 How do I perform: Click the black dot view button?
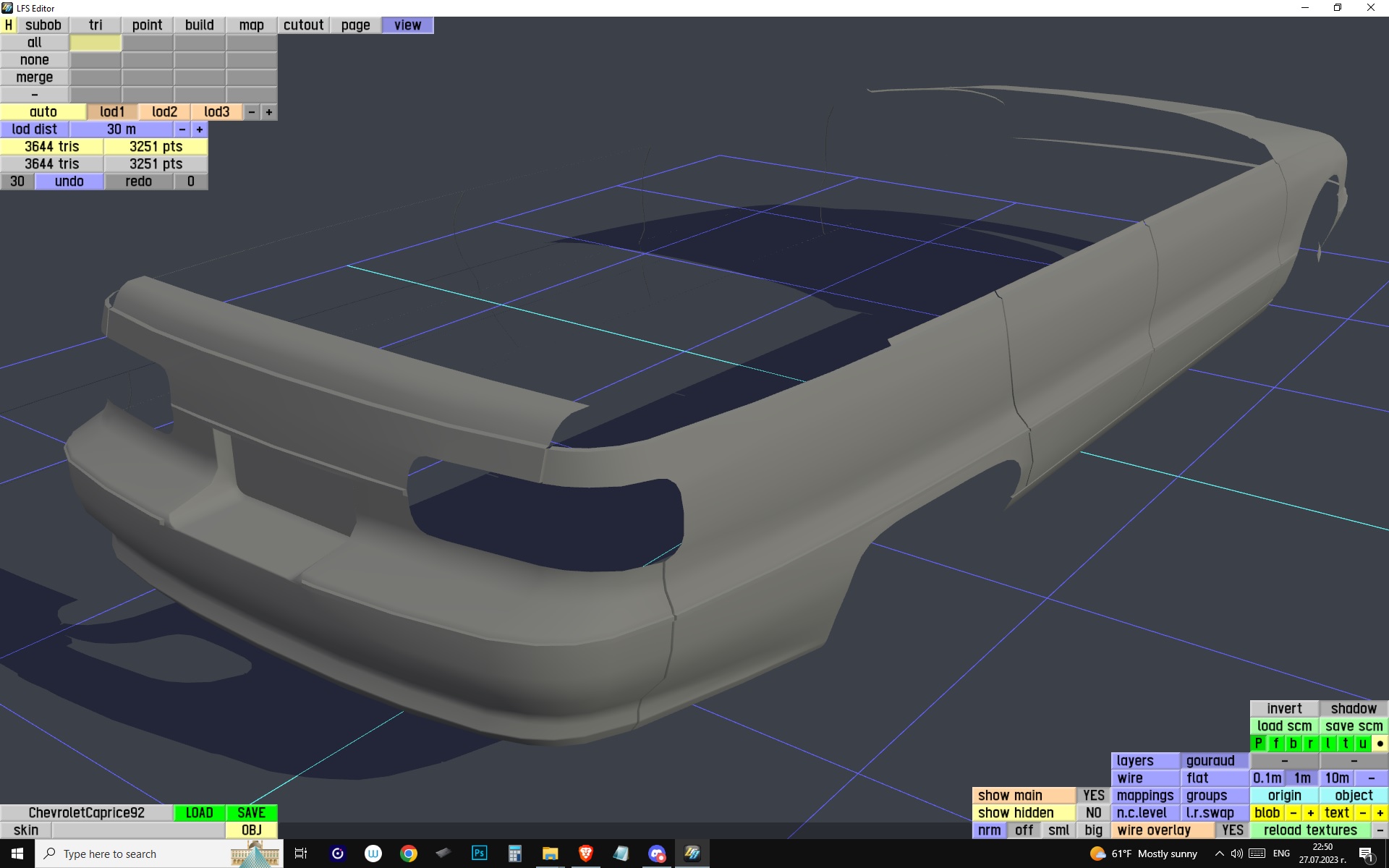pos(1380,744)
